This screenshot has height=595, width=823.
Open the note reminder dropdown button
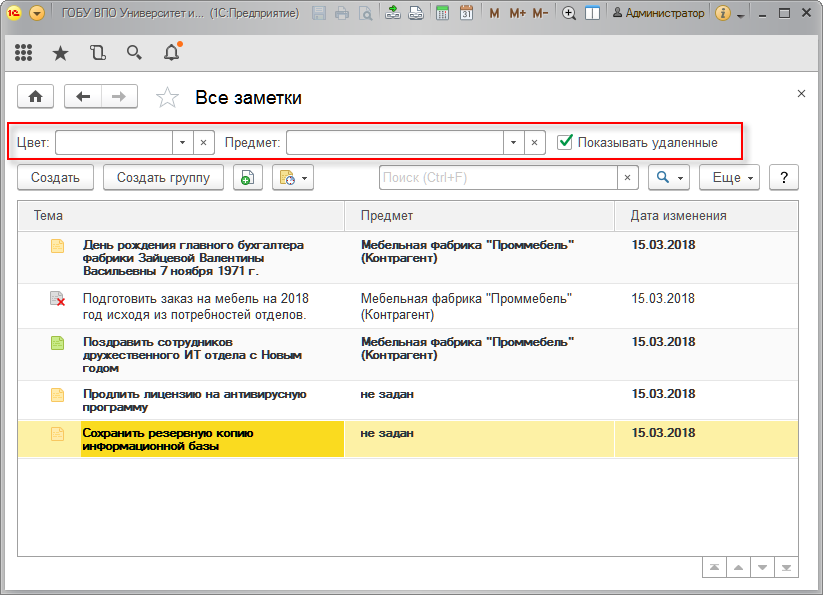(x=293, y=177)
